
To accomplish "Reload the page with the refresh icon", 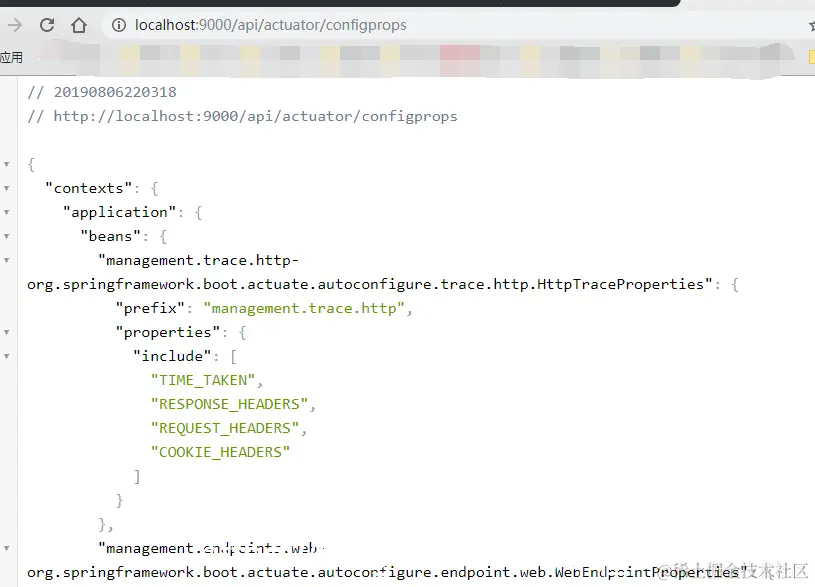I will [47, 25].
